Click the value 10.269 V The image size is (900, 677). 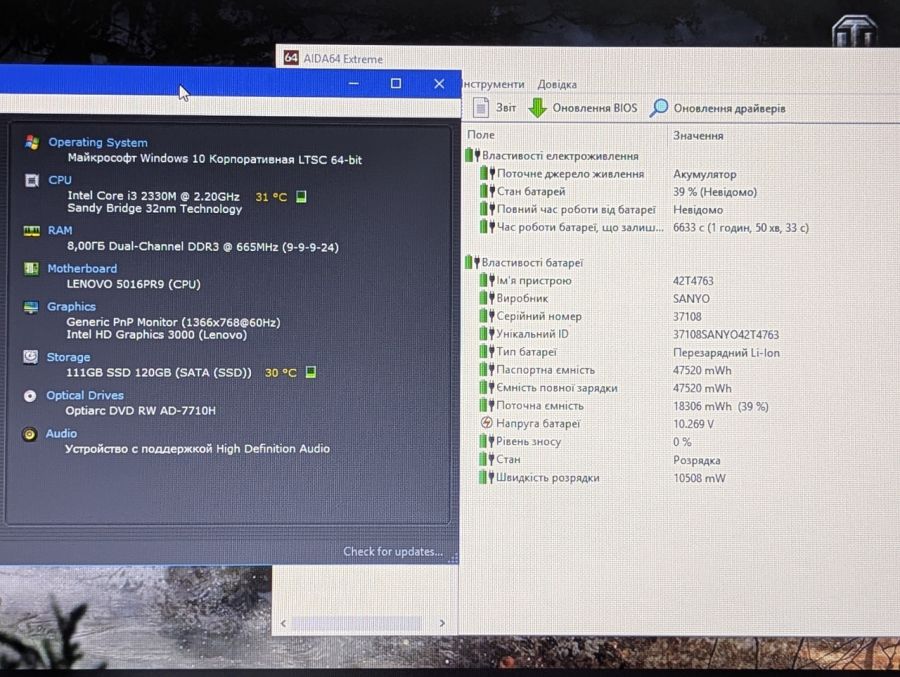693,424
